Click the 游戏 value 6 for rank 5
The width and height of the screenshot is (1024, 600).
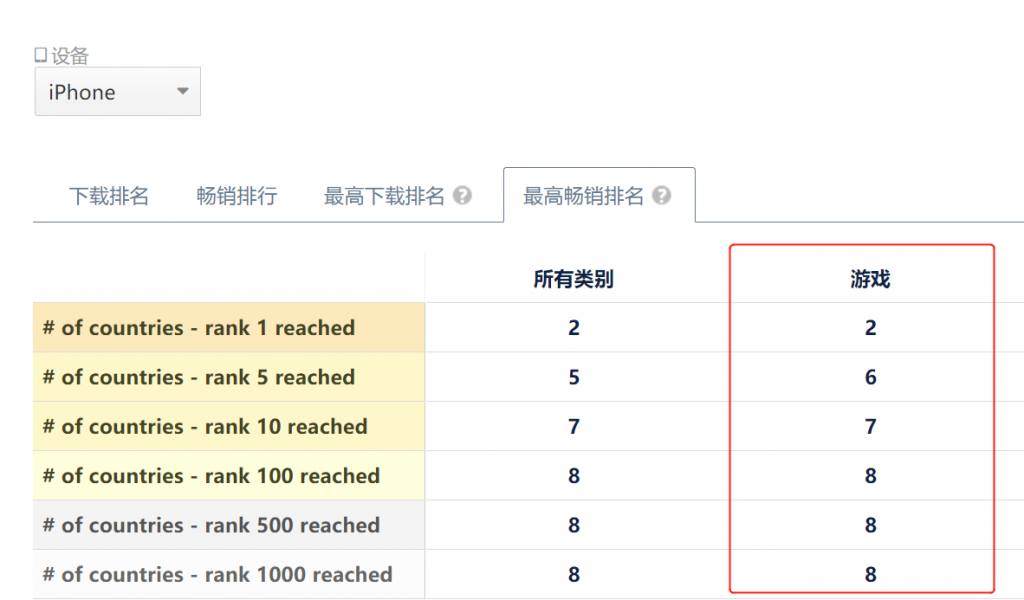tap(870, 378)
